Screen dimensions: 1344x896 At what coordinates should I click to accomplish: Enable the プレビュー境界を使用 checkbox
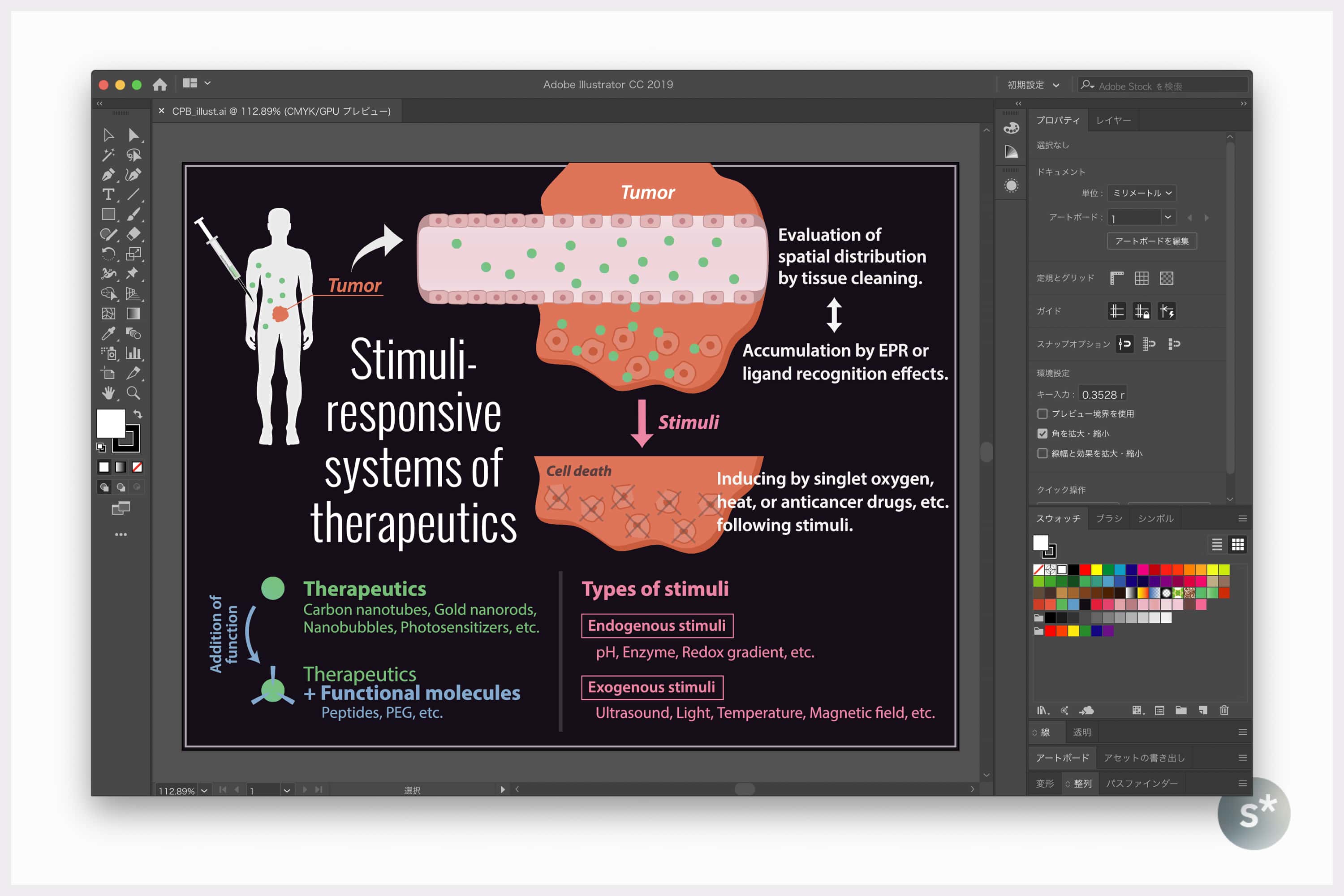1042,414
